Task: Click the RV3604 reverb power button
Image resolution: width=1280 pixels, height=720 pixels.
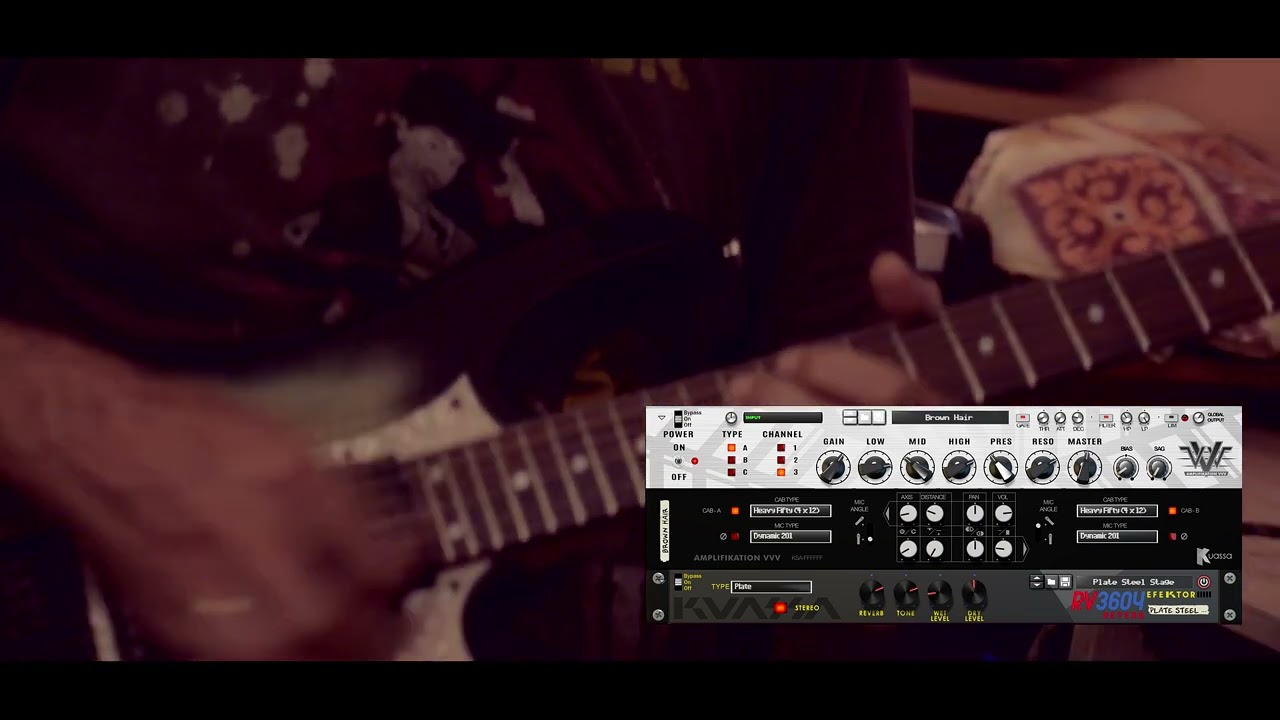Action: point(1204,582)
